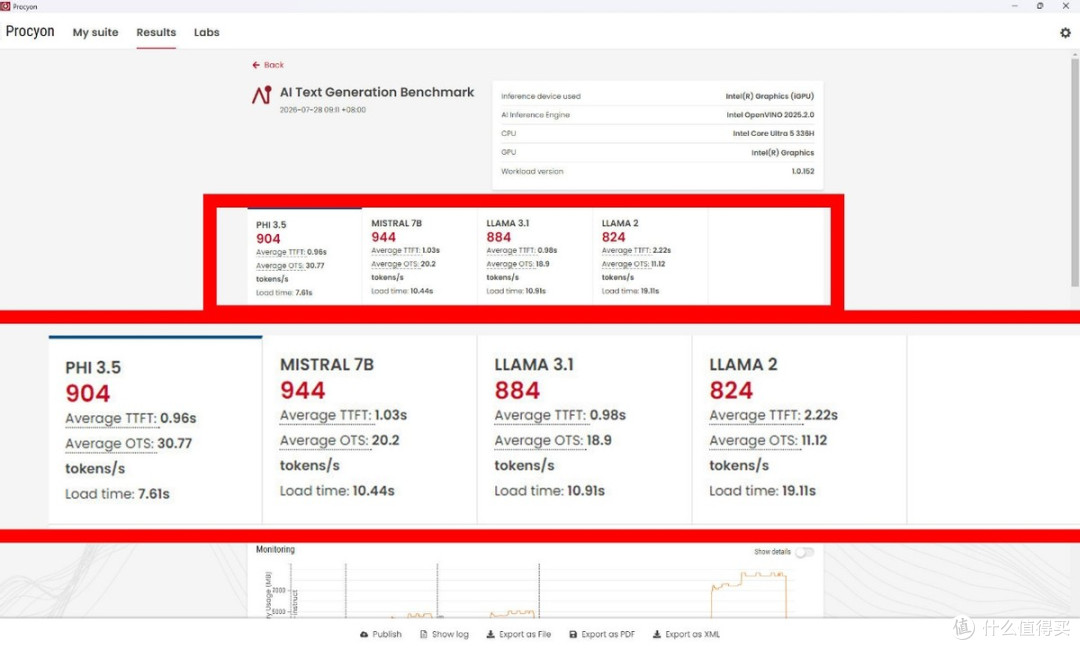This screenshot has width=1080, height=650.
Task: Click the Intel(R) Graphics (iGPU) inference device value
Action: click(769, 96)
